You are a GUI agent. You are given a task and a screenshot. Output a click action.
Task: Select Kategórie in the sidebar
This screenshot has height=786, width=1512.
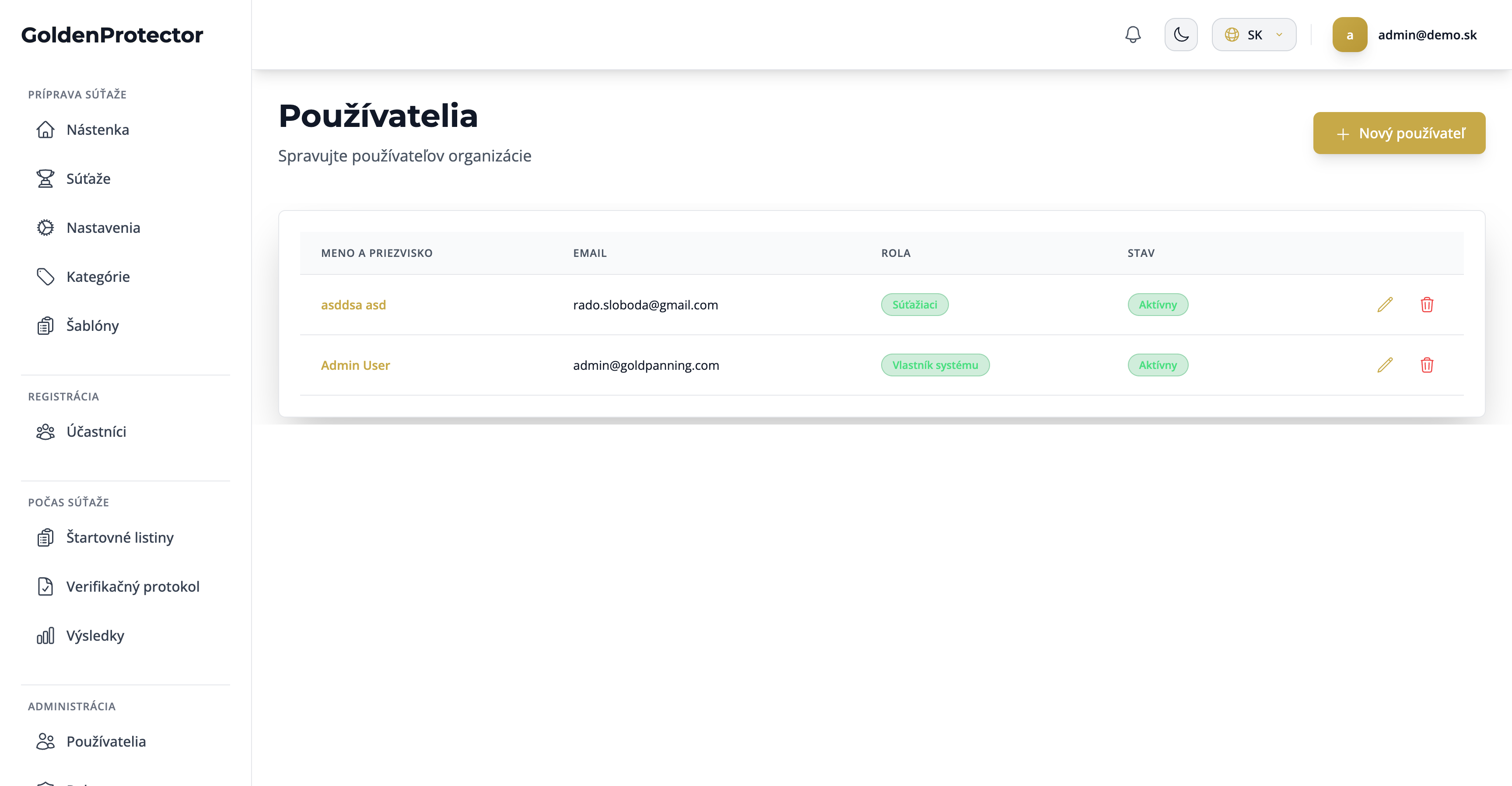tap(98, 277)
